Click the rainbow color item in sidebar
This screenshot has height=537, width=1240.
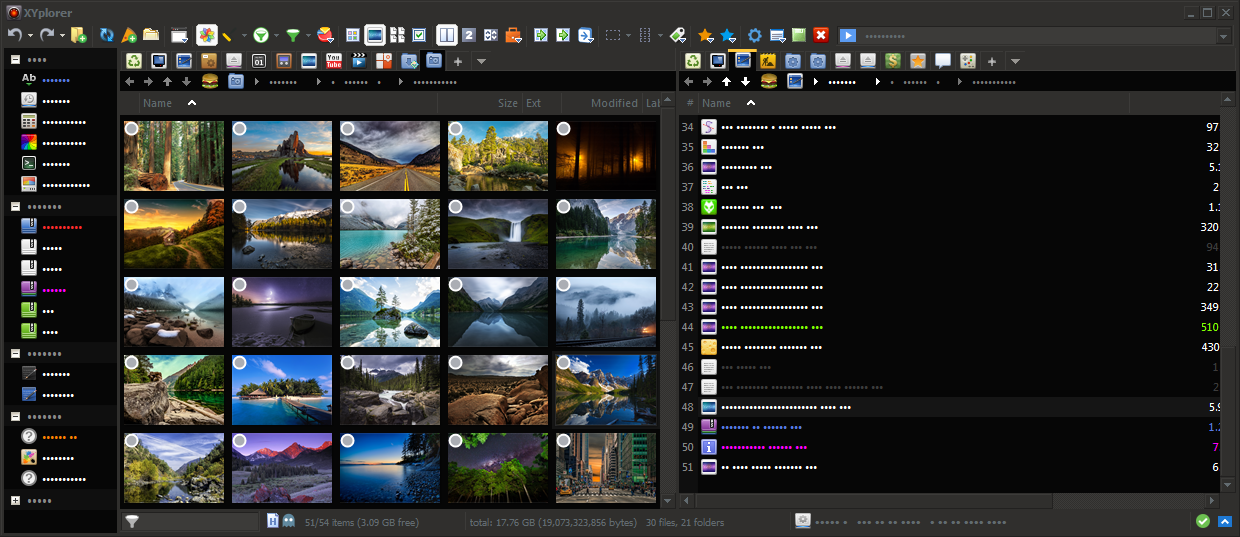[29, 141]
